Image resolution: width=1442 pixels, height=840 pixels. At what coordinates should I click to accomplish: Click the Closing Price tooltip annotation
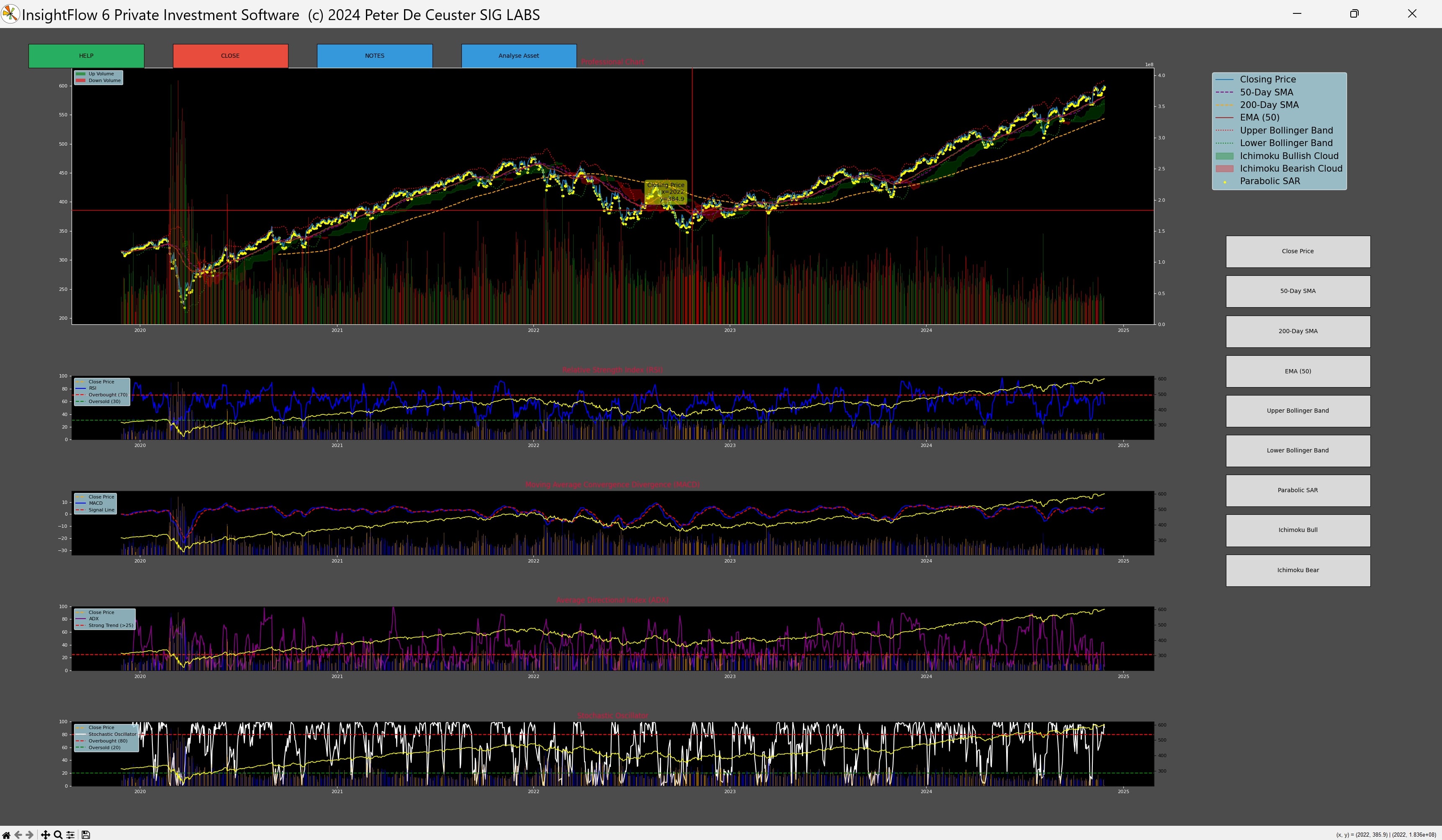[665, 192]
